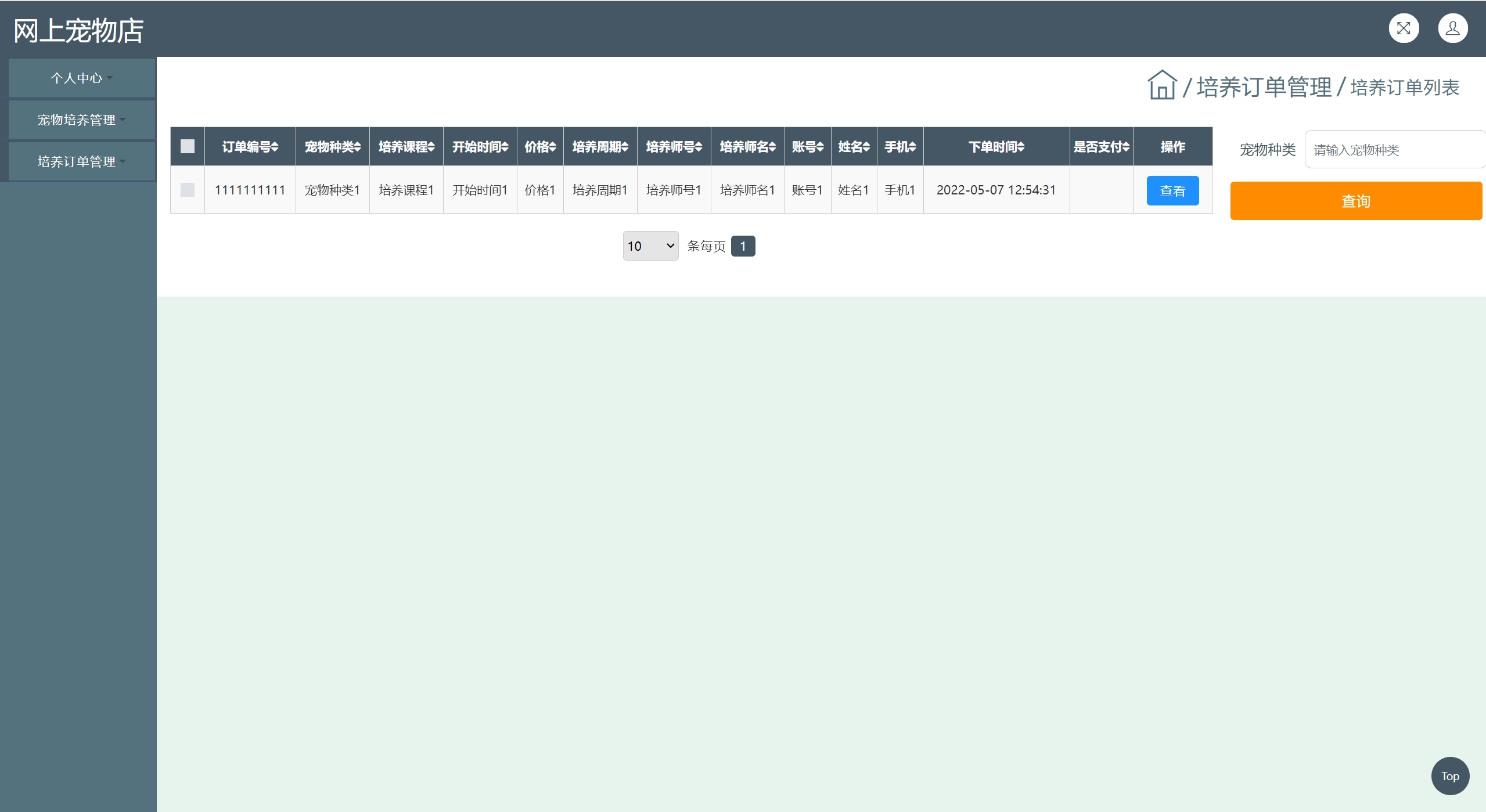Sort table by 价格 column arrows
Screen dimensions: 1486x812
pos(552,147)
